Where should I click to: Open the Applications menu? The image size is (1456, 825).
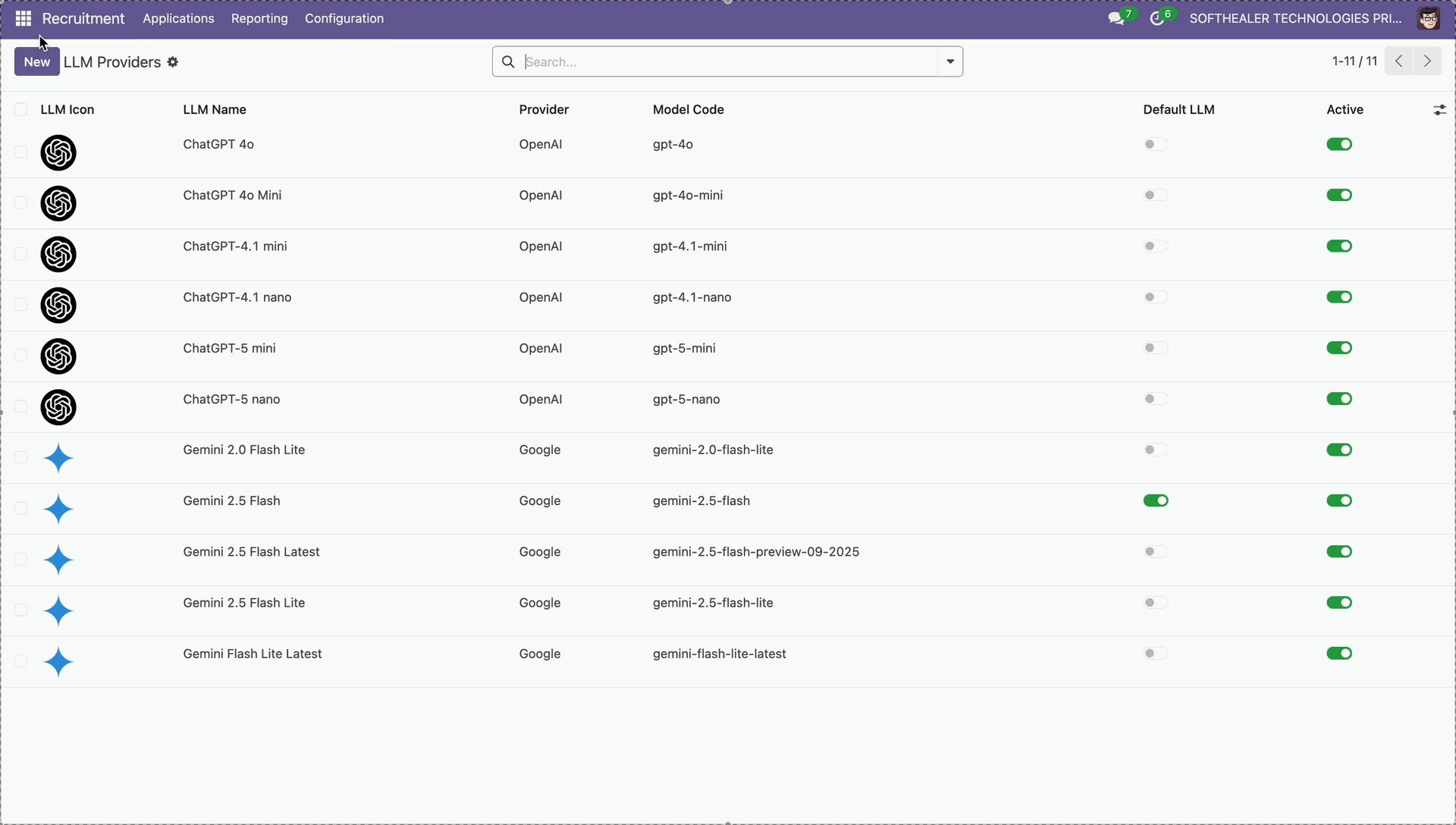(x=178, y=18)
